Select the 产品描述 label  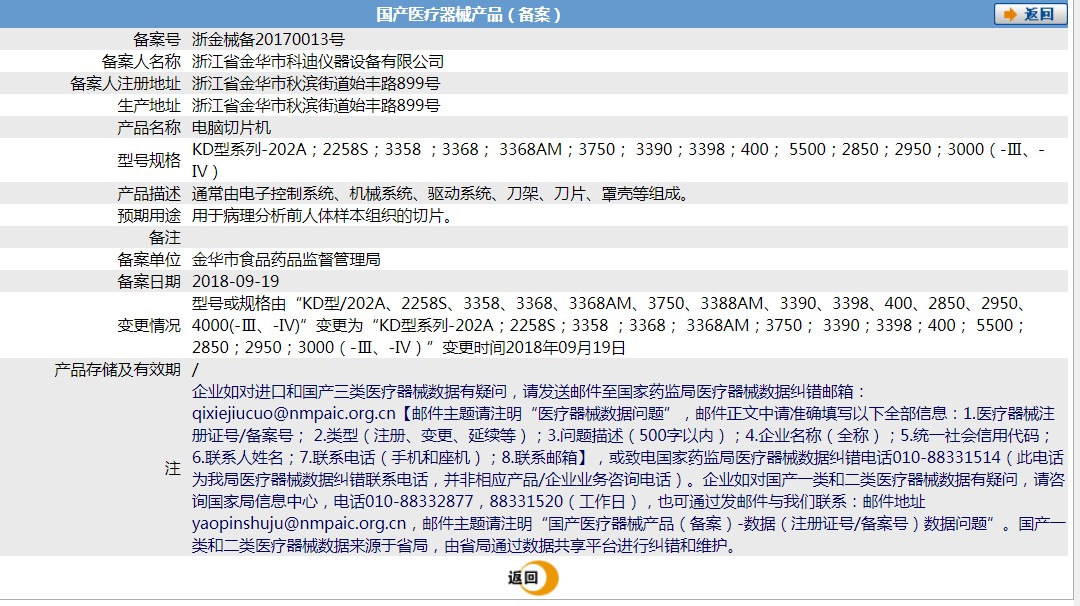[149, 194]
